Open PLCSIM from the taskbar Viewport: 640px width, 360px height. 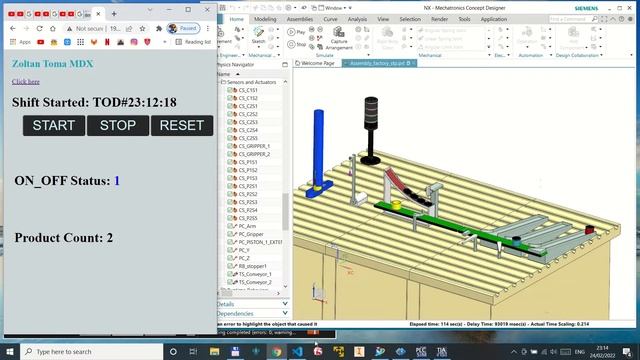[x=421, y=351]
